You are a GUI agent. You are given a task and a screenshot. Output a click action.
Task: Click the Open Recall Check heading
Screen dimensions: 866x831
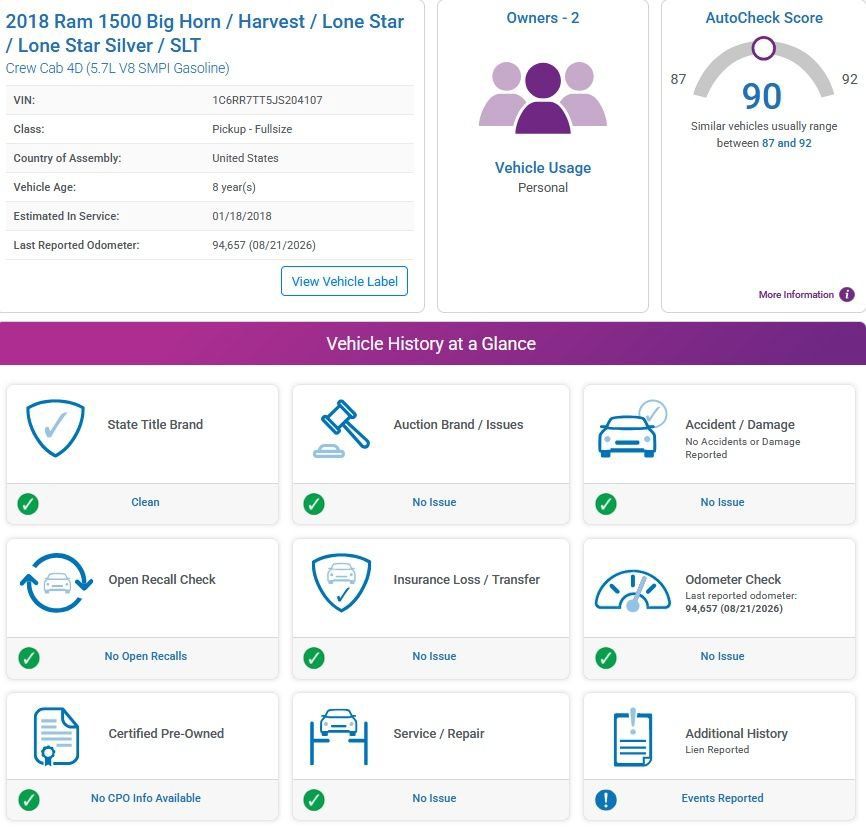click(162, 579)
